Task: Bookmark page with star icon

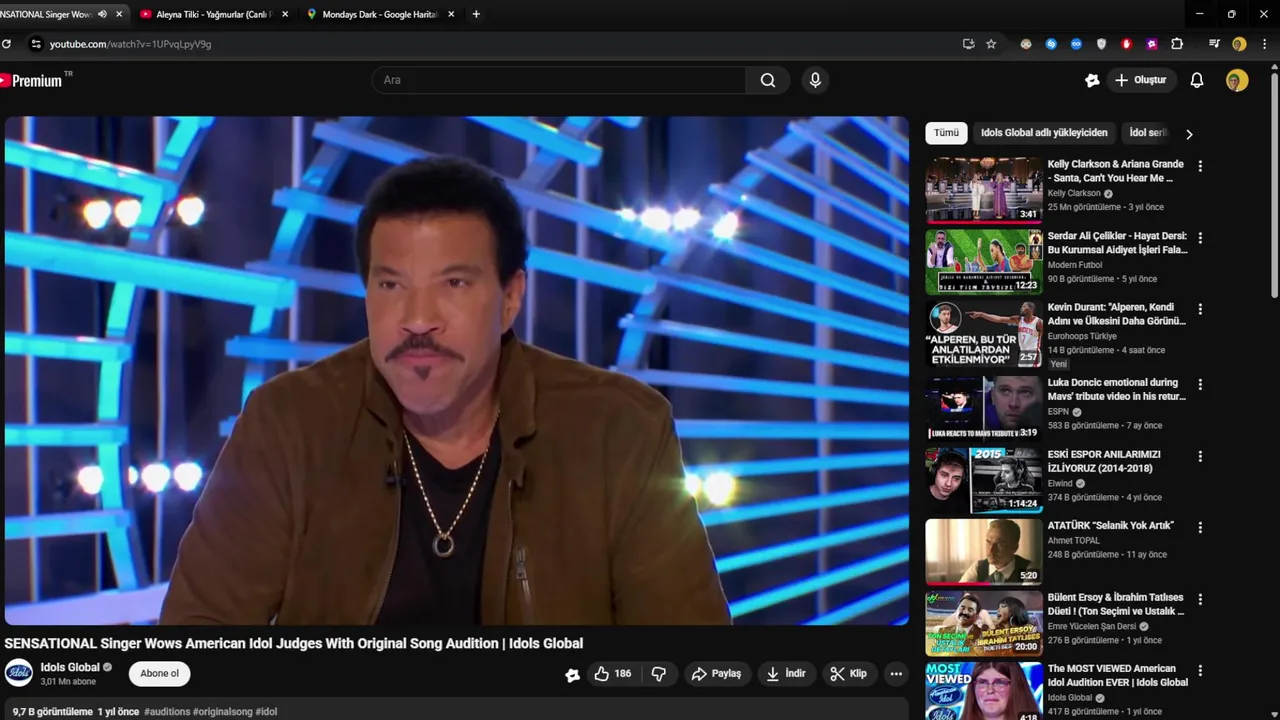Action: [991, 44]
